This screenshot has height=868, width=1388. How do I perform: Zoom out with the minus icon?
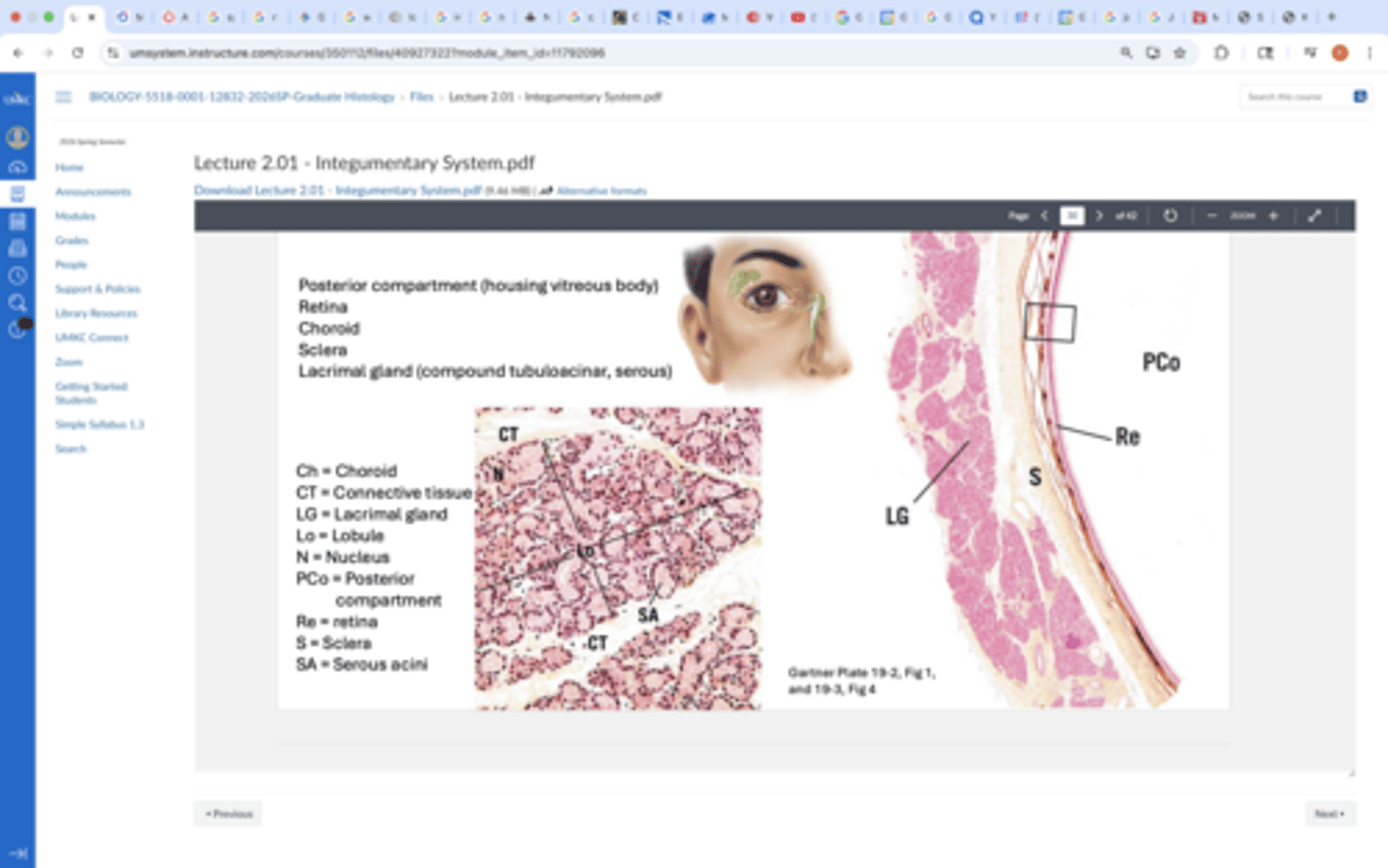point(1212,216)
